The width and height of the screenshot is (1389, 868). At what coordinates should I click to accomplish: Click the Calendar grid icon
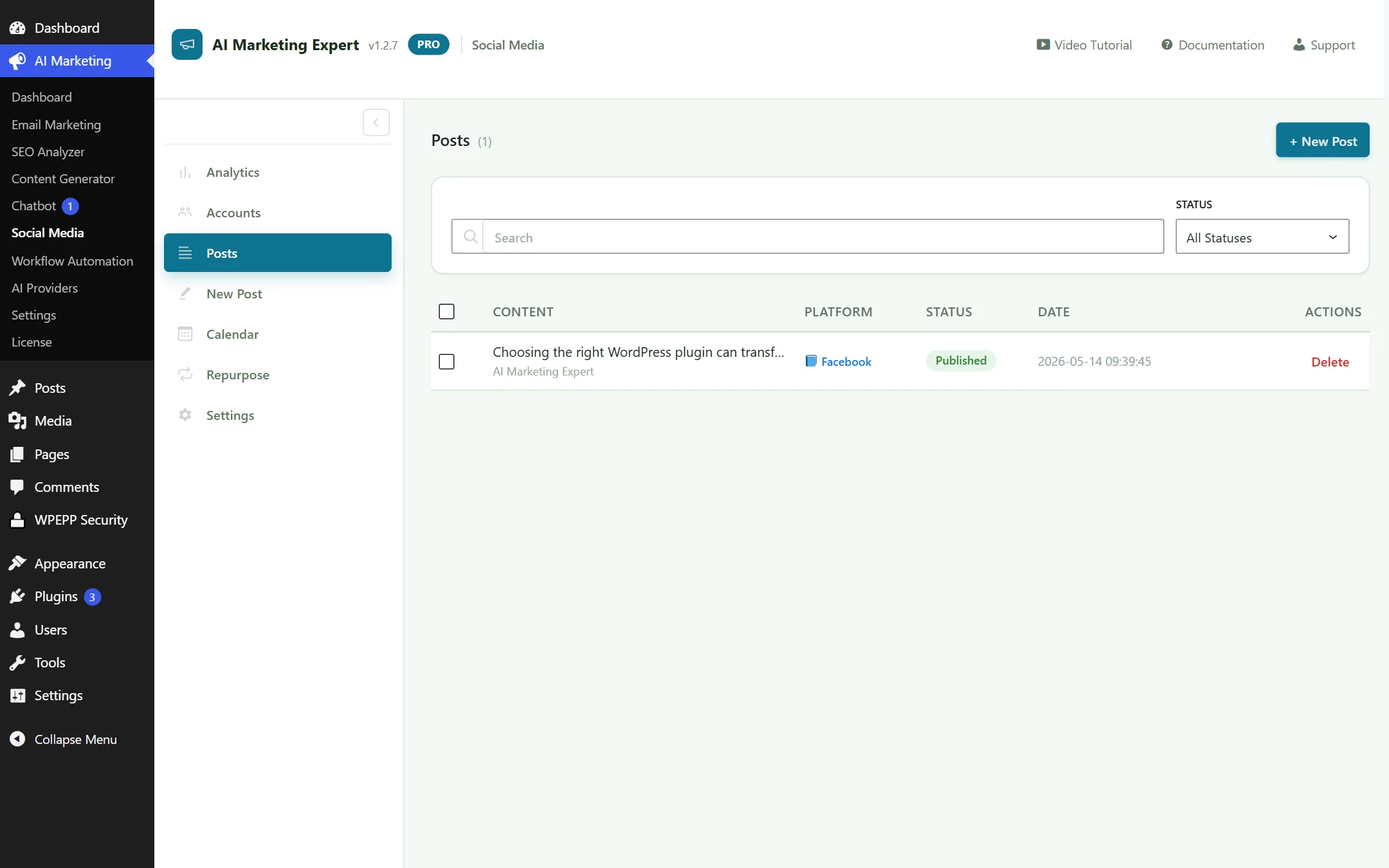coord(185,334)
